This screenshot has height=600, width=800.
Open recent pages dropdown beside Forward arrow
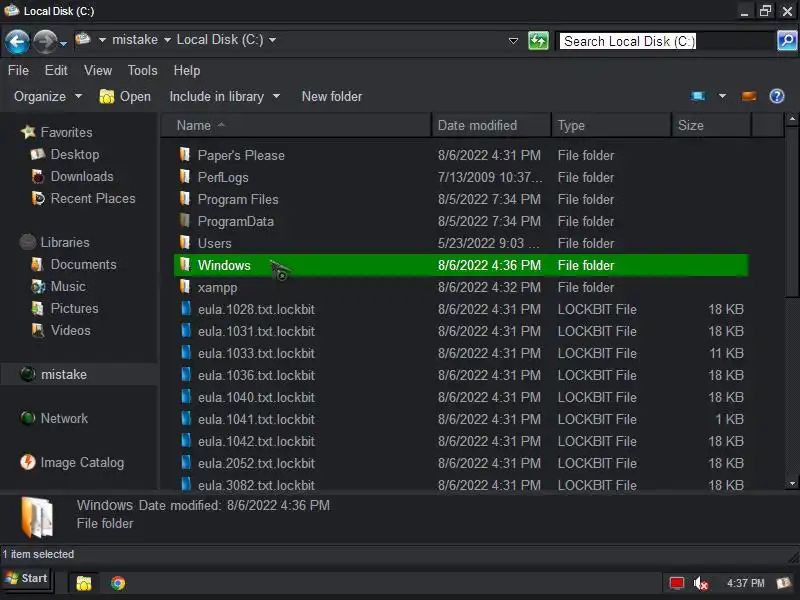(x=63, y=44)
